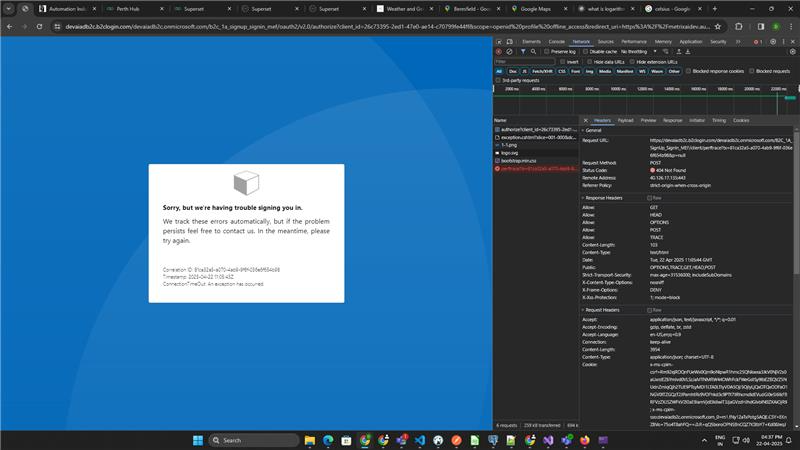Click the network Filter text field
The image size is (800, 450).
pyautogui.click(x=524, y=62)
